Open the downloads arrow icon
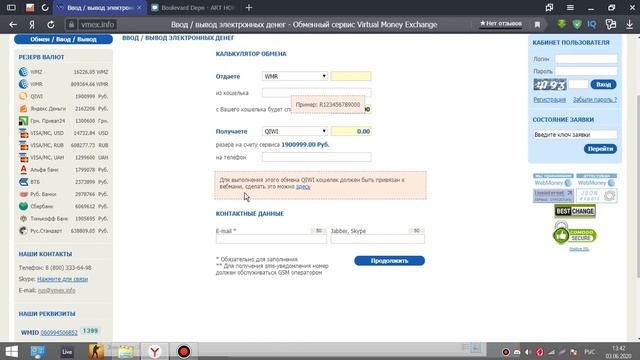The height and width of the screenshot is (360, 640). point(629,24)
